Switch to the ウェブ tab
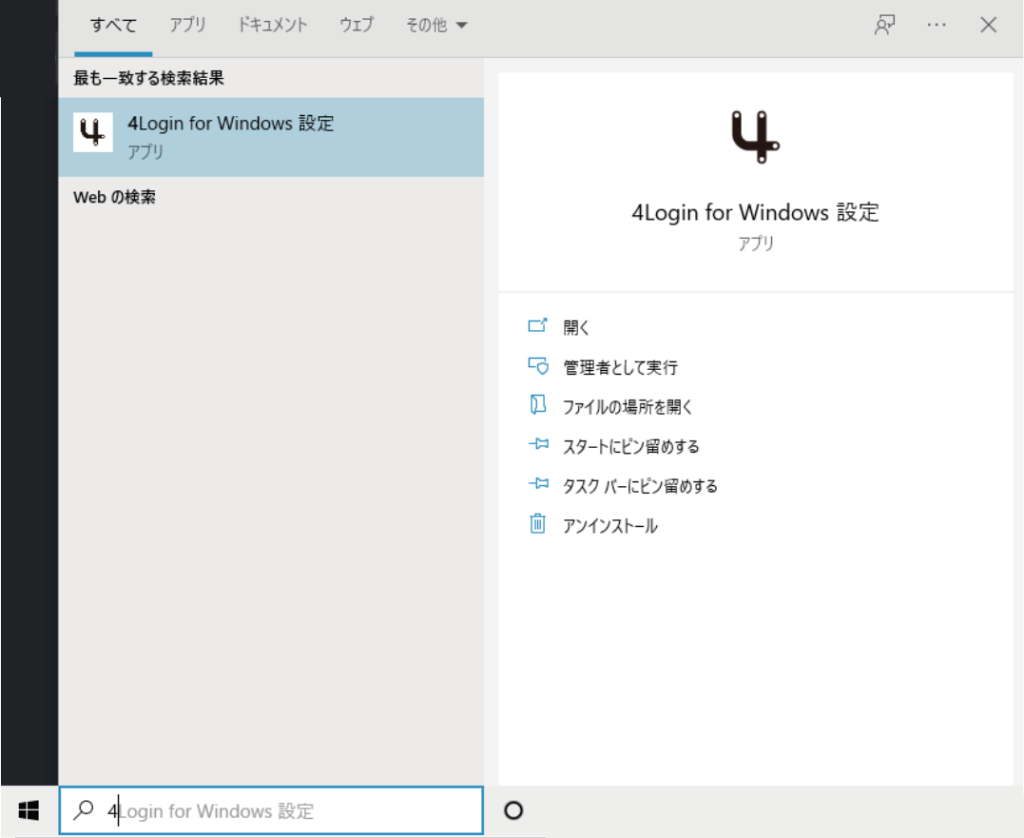Image resolution: width=1024 pixels, height=838 pixels. pyautogui.click(x=357, y=25)
